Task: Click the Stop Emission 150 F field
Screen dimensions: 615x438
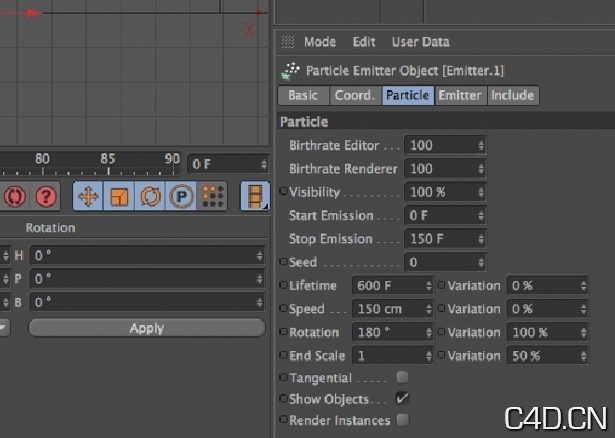Action: pyautogui.click(x=445, y=239)
